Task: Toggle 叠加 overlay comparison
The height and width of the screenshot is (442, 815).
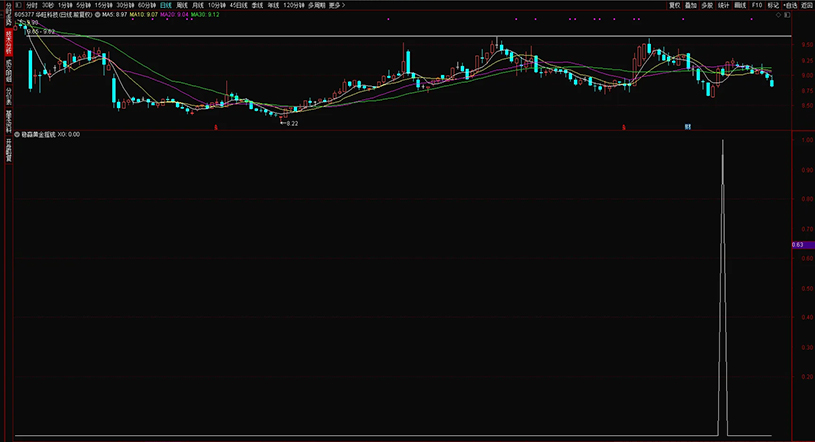Action: pyautogui.click(x=691, y=5)
